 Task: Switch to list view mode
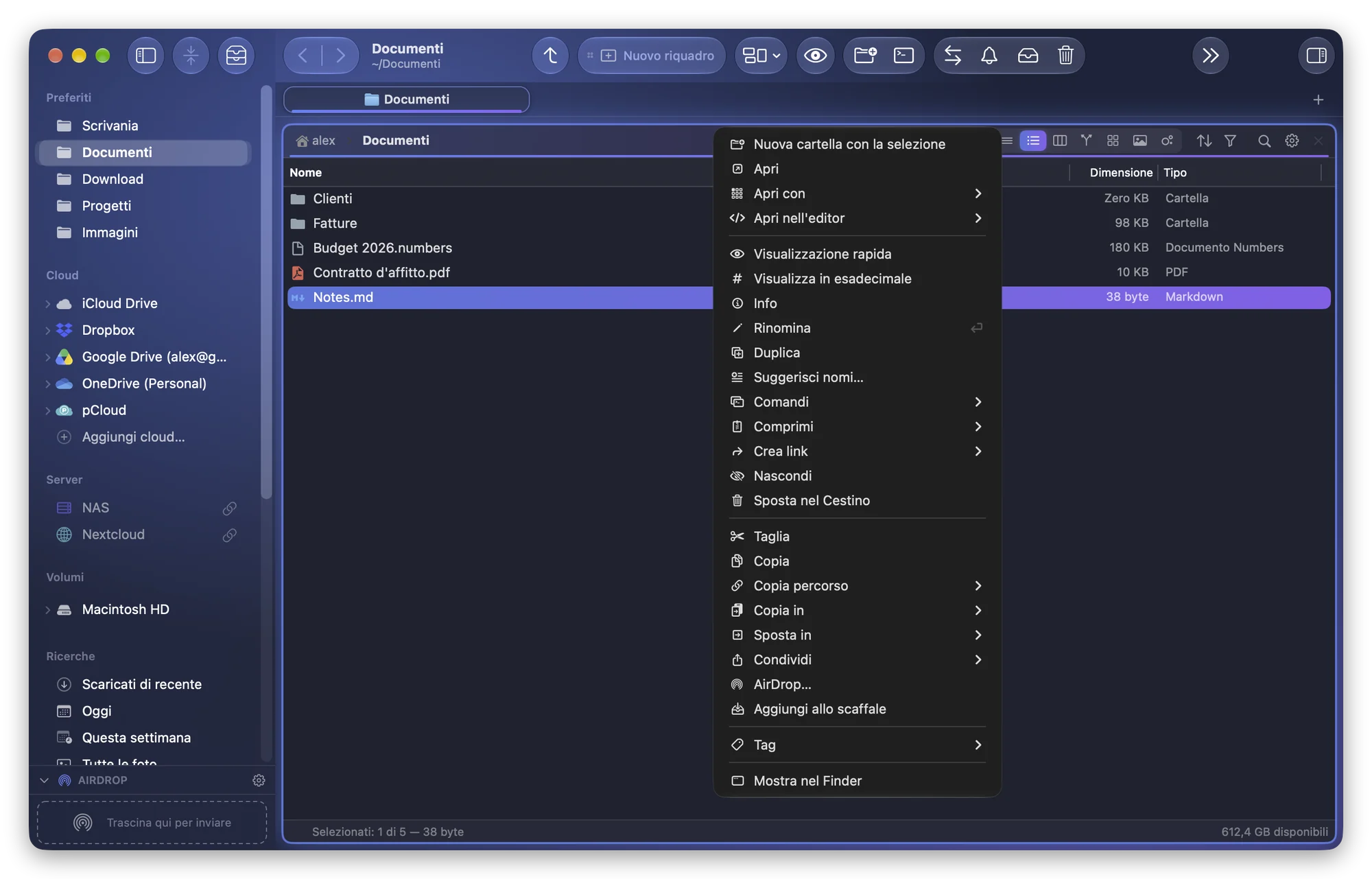1032,141
